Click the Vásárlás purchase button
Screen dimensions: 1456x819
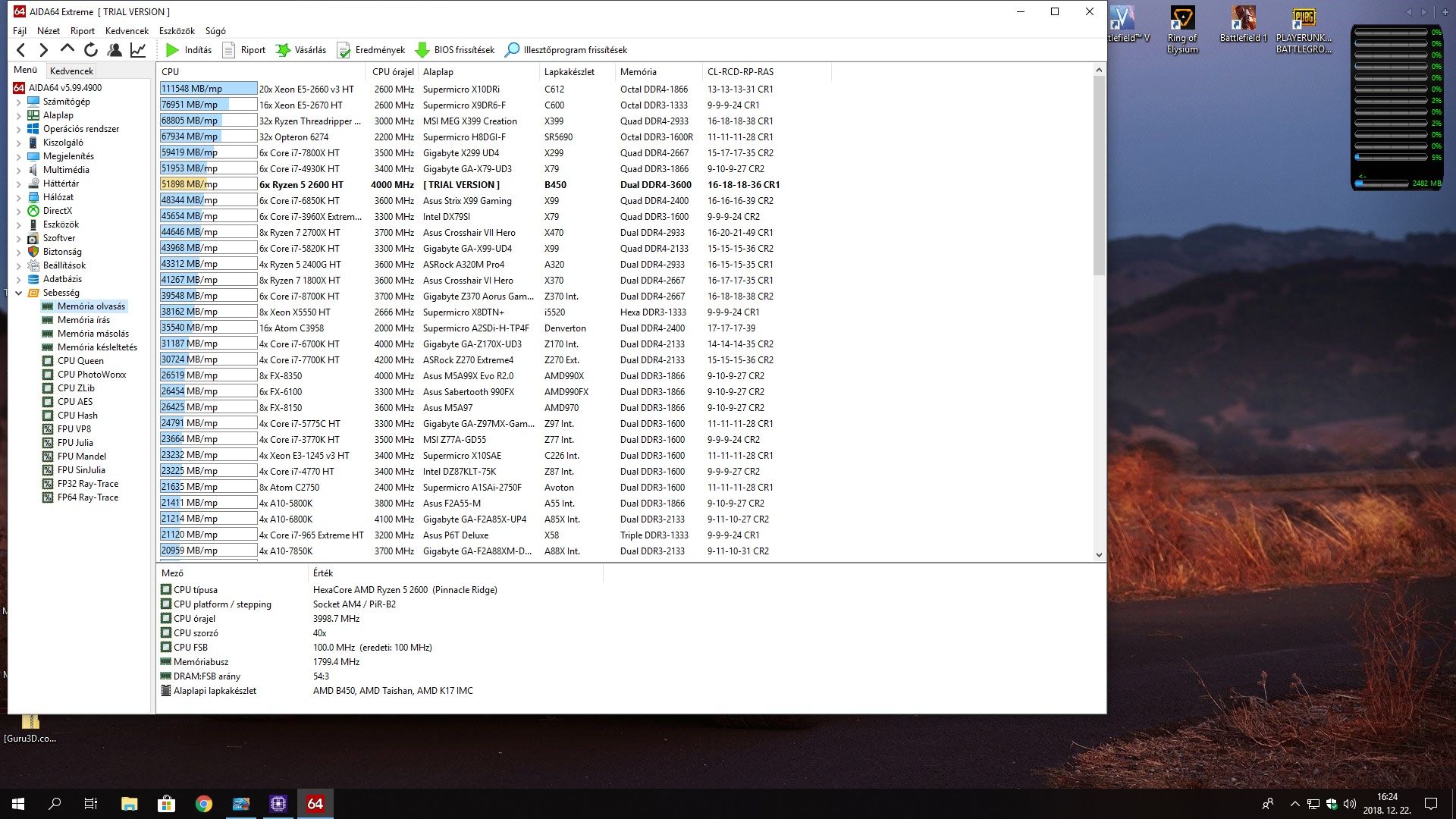tap(301, 50)
